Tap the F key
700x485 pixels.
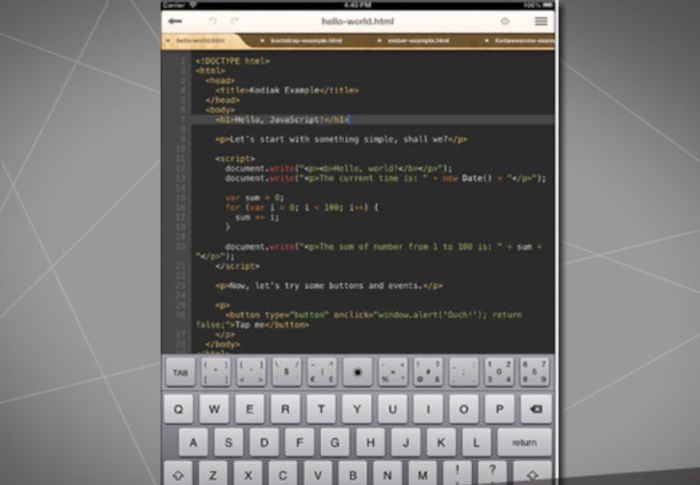(300, 443)
